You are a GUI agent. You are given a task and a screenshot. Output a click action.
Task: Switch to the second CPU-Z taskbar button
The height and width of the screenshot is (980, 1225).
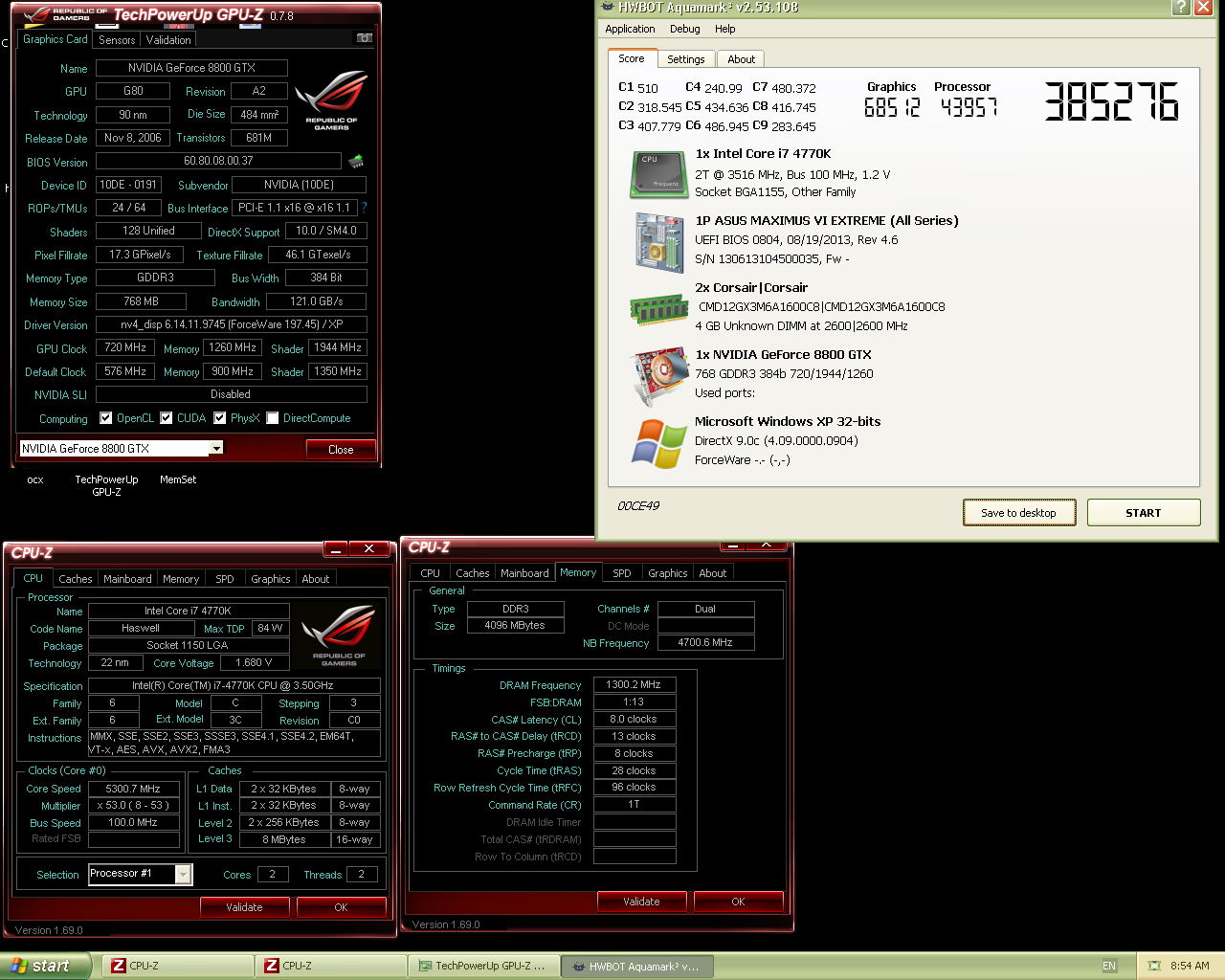coord(333,966)
